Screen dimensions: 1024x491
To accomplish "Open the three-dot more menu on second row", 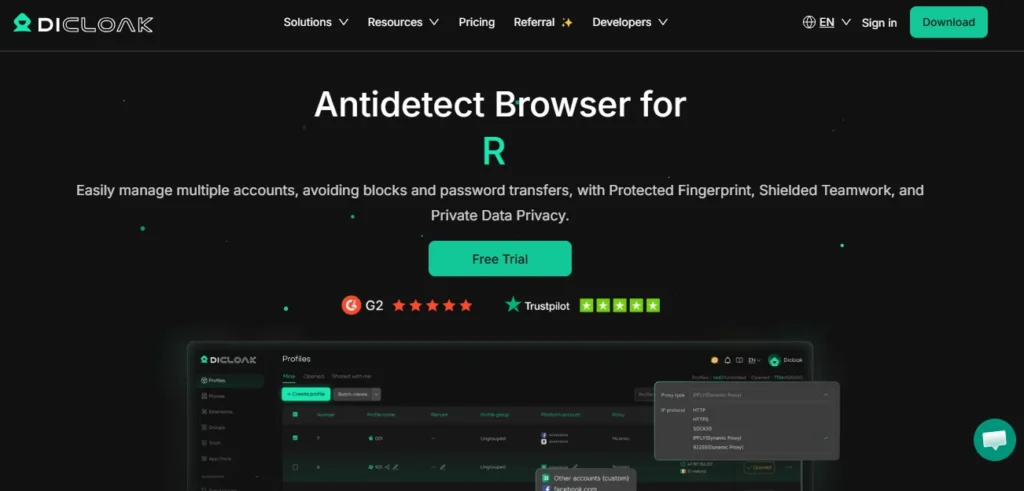I will pyautogui.click(x=789, y=467).
